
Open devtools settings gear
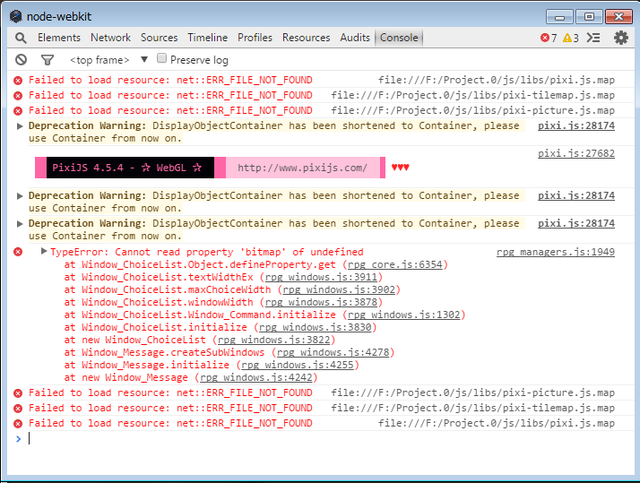621,38
